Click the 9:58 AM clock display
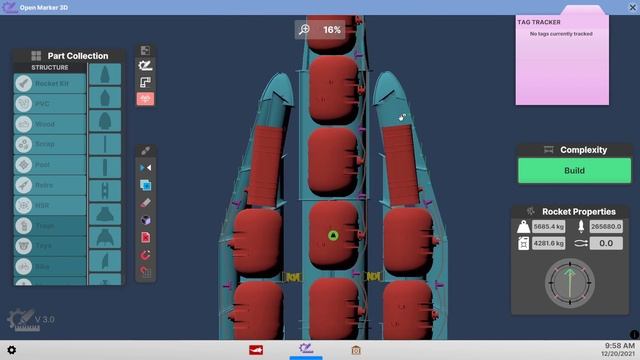This screenshot has height=360, width=640. pyautogui.click(x=620, y=346)
